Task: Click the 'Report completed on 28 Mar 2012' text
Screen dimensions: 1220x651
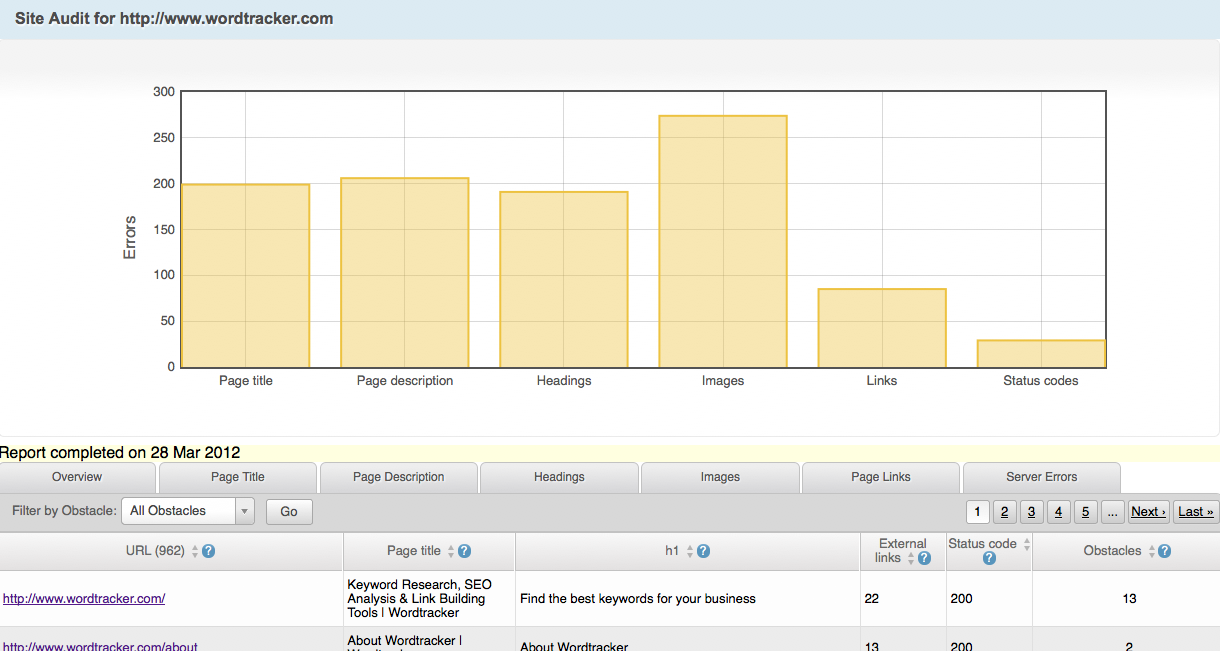Action: pos(120,453)
